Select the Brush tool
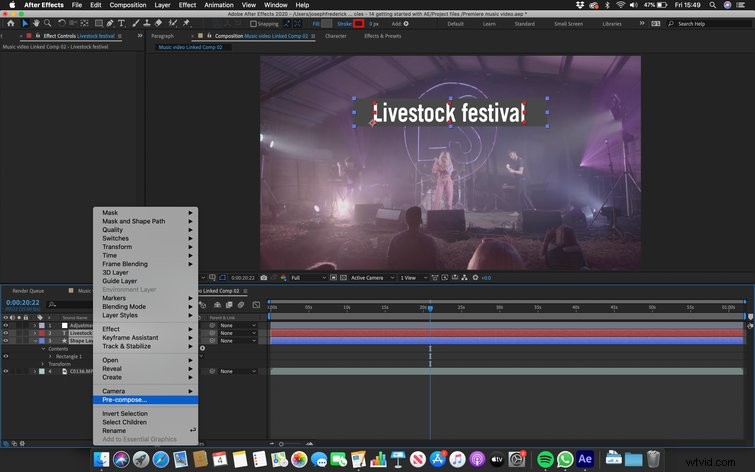Screen dimensions: 755x472 tap(136, 23)
